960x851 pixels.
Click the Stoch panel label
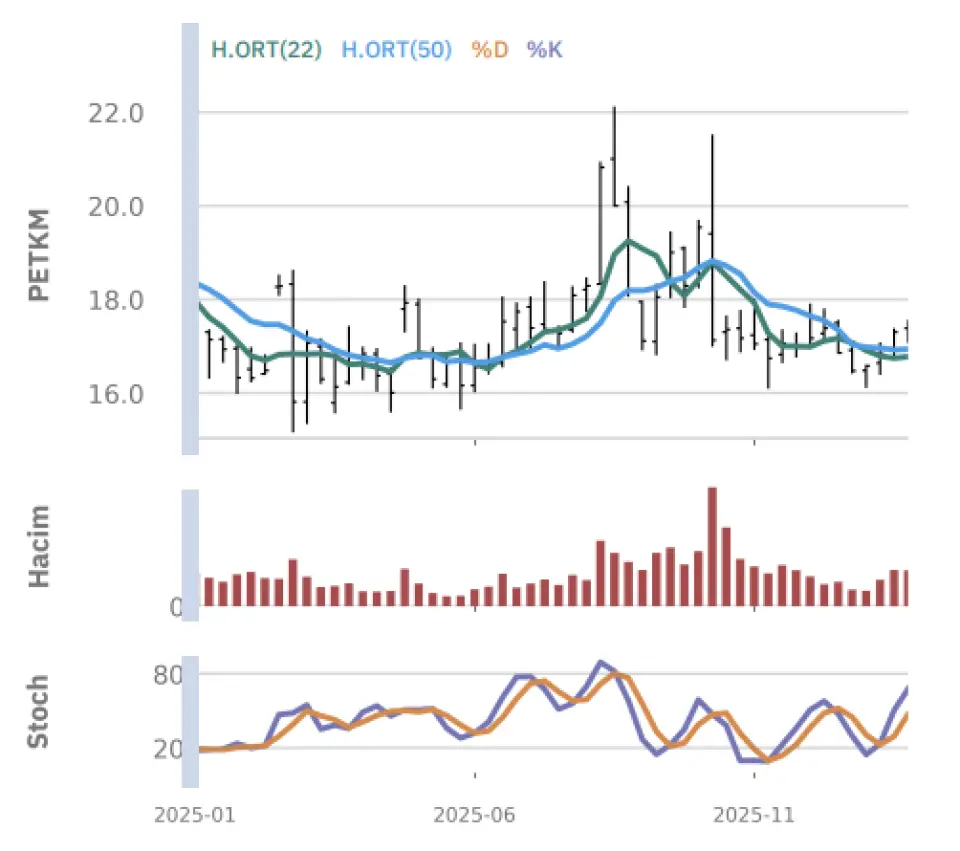(39, 712)
